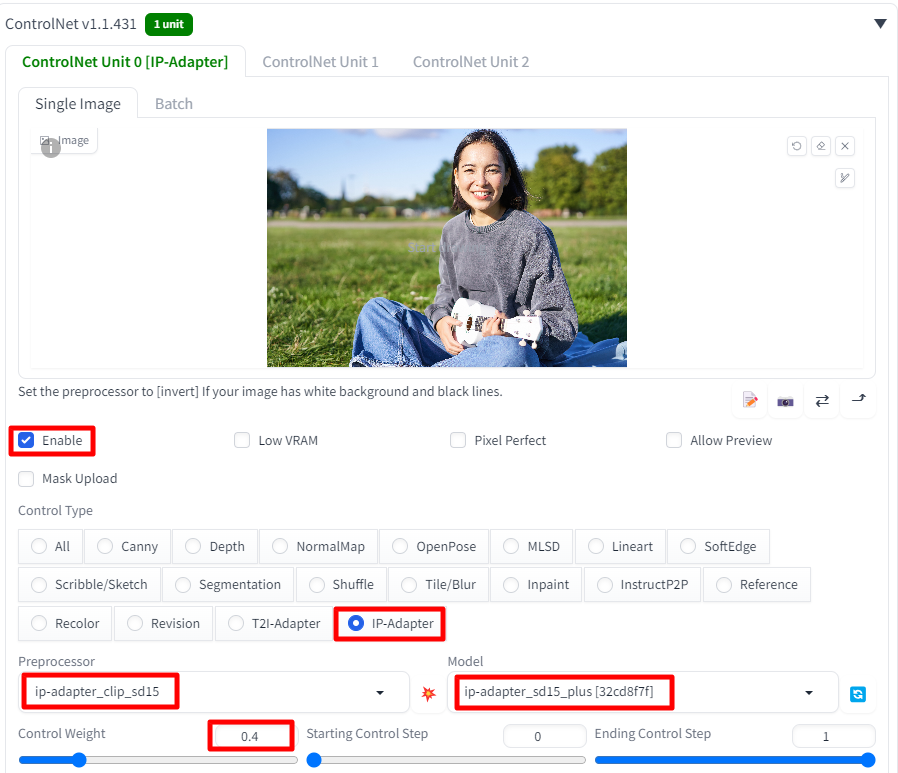Collapse the ControlNet panel with triangle arrow

point(880,23)
